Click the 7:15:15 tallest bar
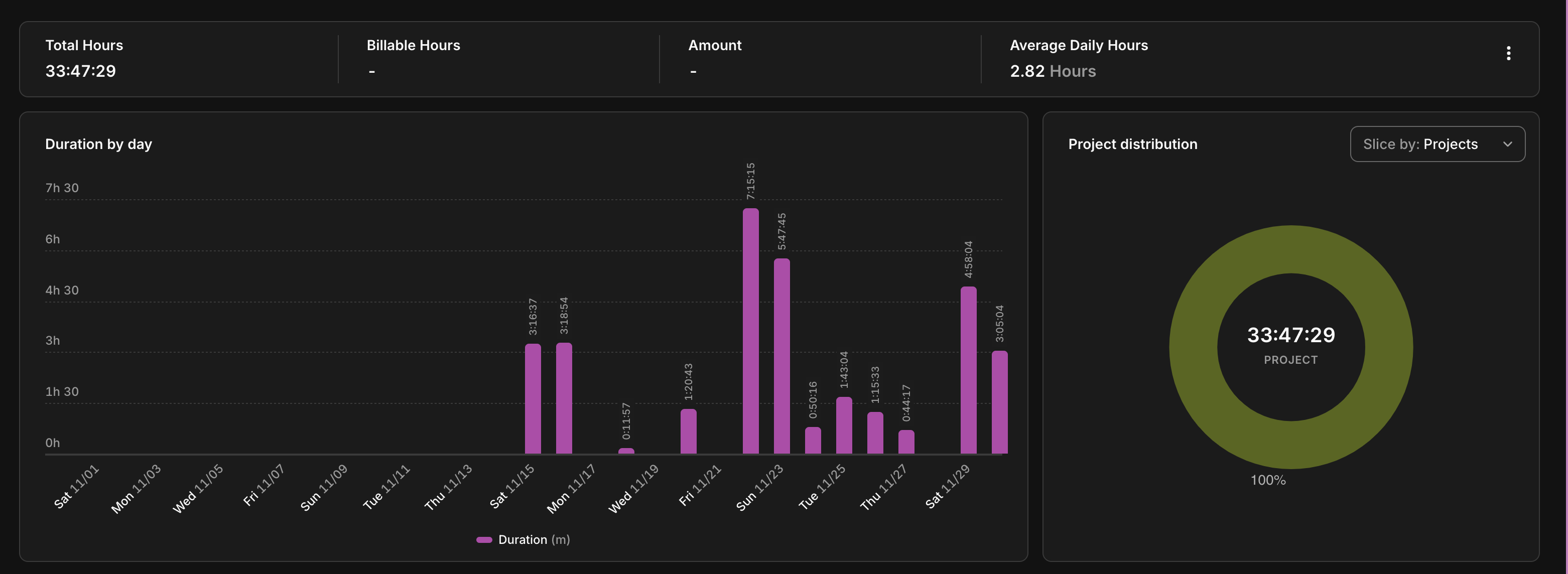 750,332
